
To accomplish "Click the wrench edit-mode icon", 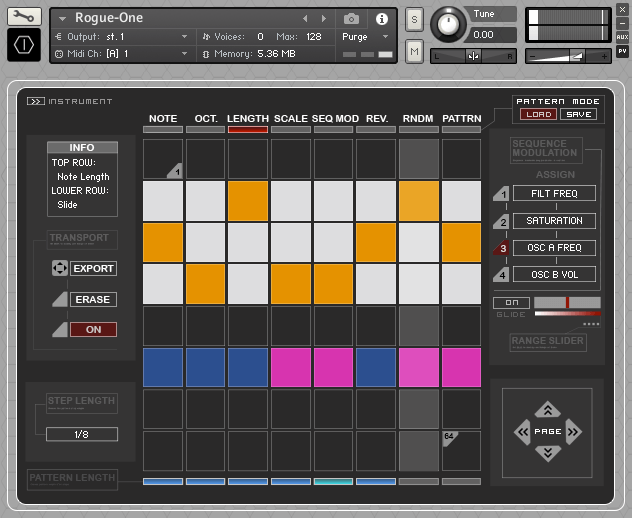I will pos(24,17).
